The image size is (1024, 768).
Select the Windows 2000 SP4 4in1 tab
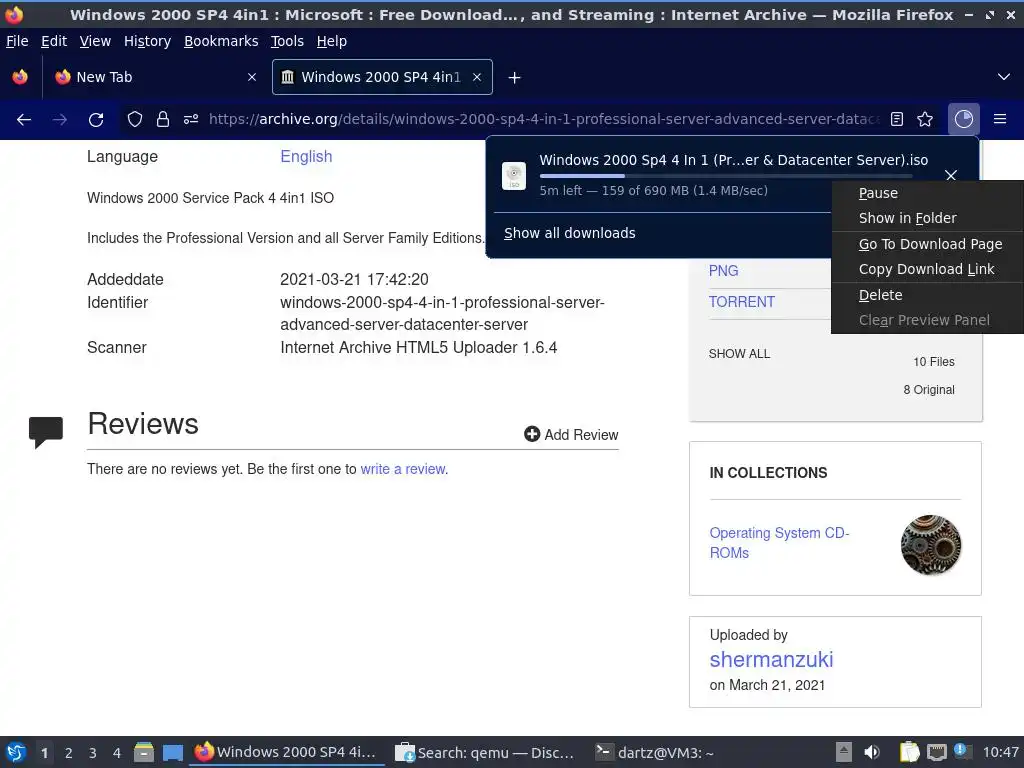tap(382, 77)
